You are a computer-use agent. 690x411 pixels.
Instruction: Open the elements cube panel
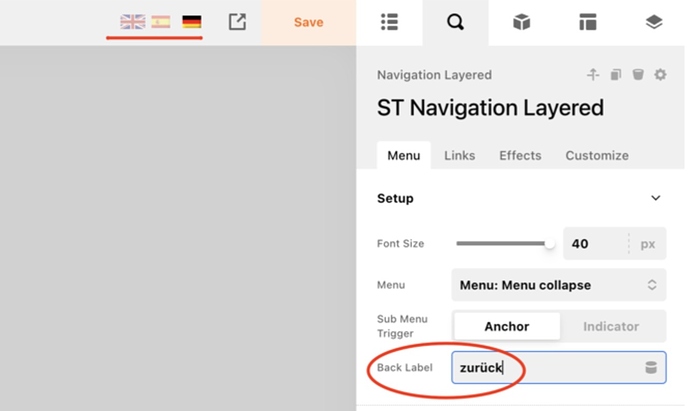click(x=521, y=22)
